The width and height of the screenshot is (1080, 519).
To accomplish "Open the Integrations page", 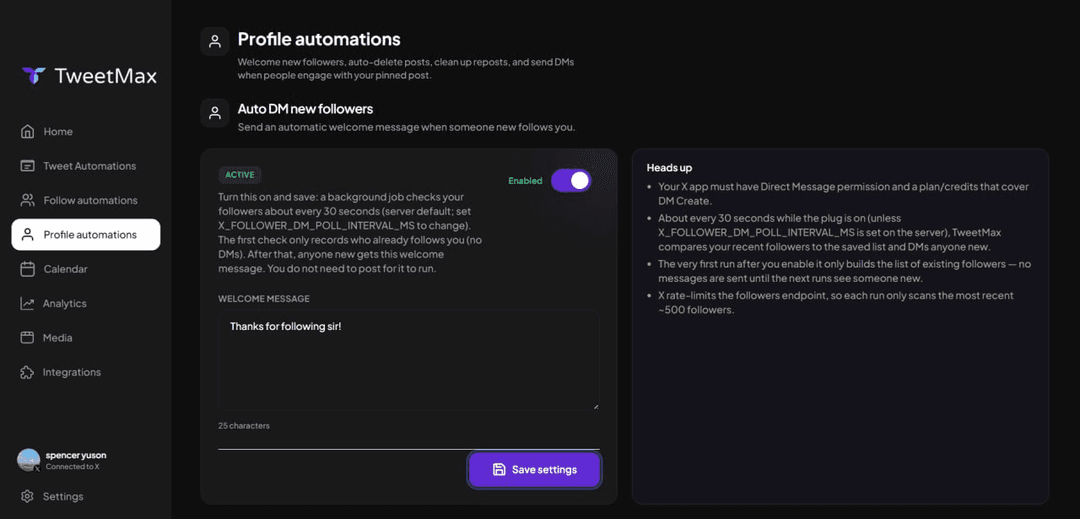I will 86,372.
